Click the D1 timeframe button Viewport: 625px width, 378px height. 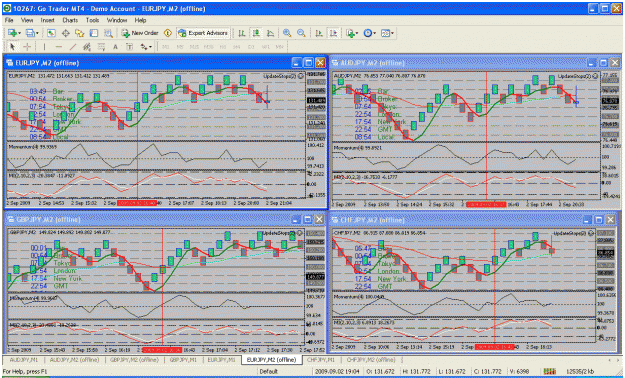(x=251, y=47)
